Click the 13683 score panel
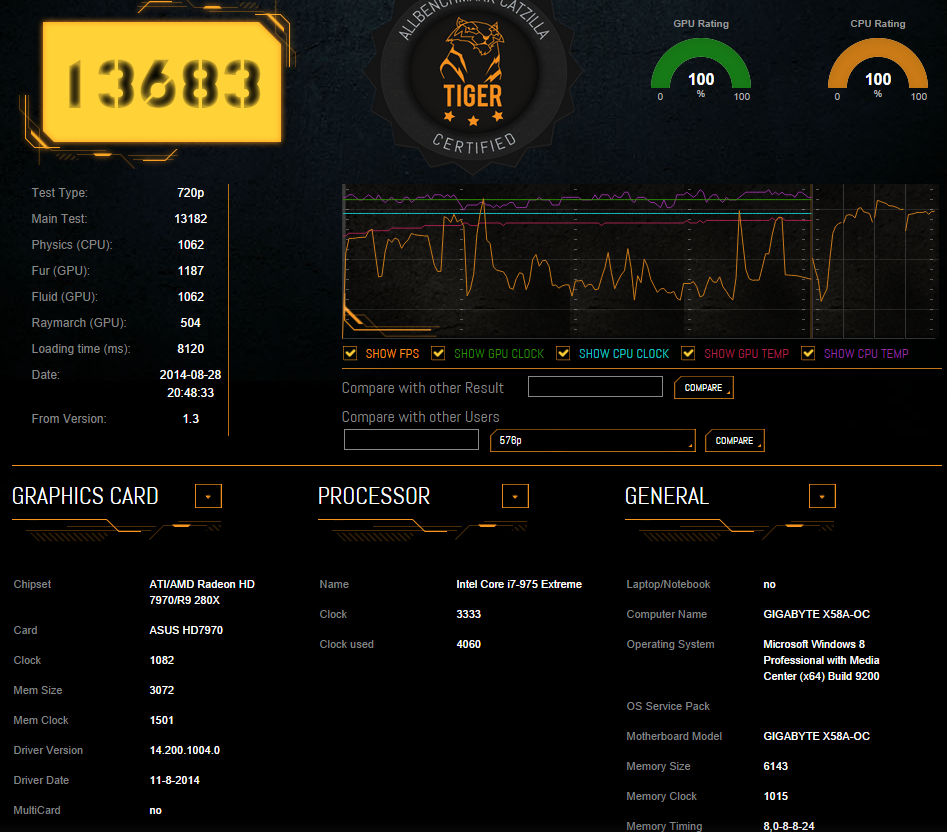Screen dimensions: 947x832 point(162,83)
